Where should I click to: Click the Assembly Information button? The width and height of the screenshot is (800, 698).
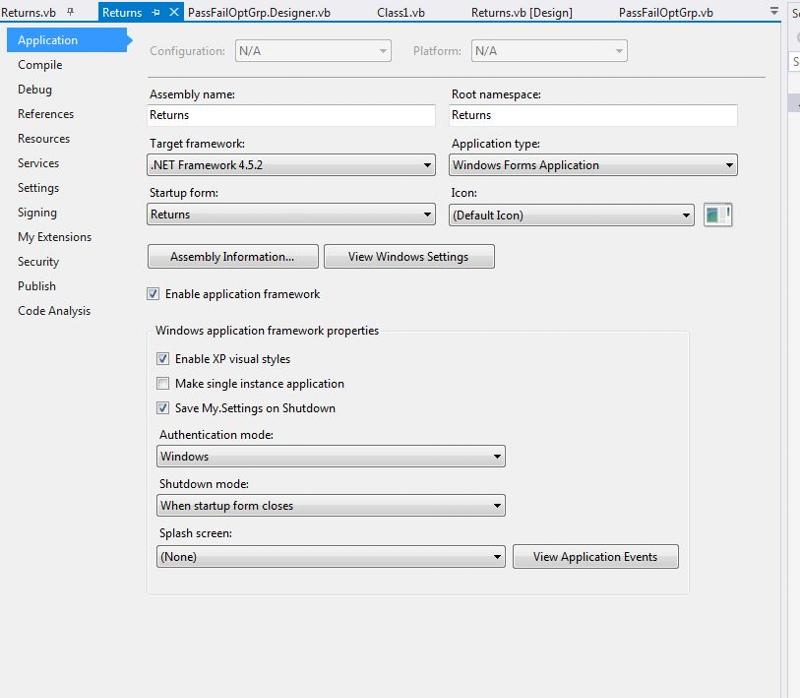pyautogui.click(x=232, y=256)
